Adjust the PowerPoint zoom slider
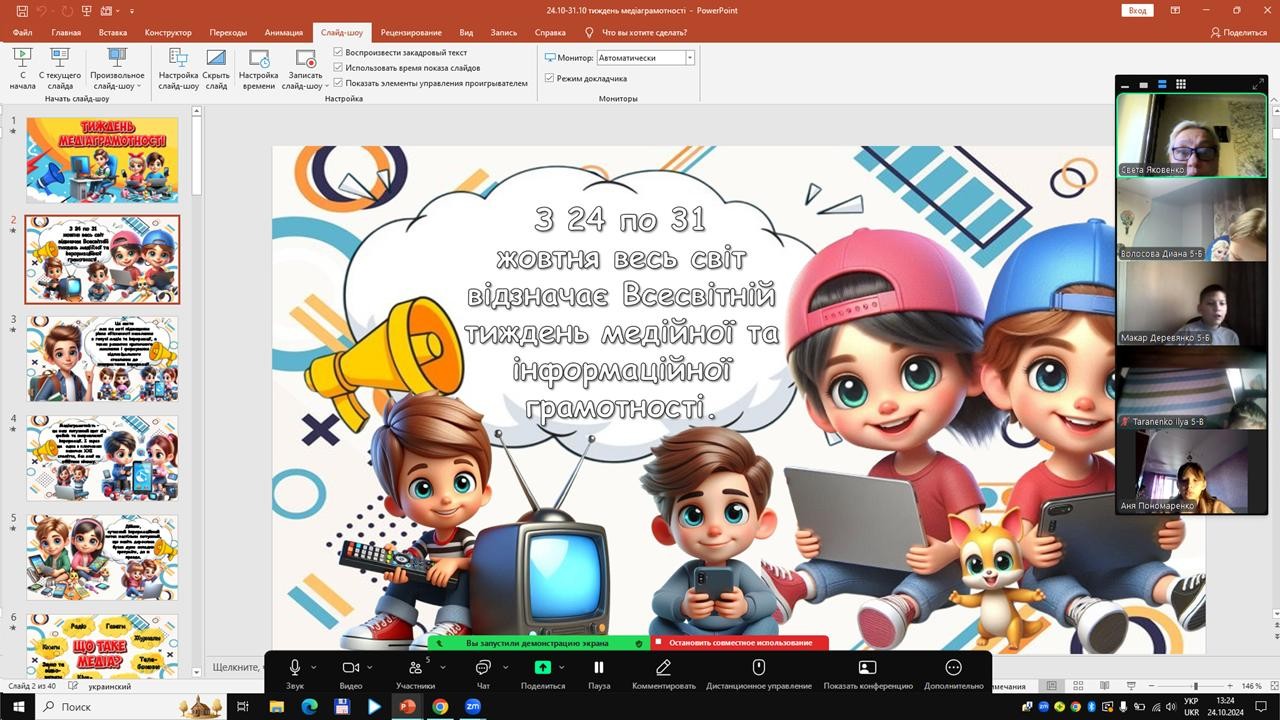The width and height of the screenshot is (1280, 720). [x=1196, y=686]
